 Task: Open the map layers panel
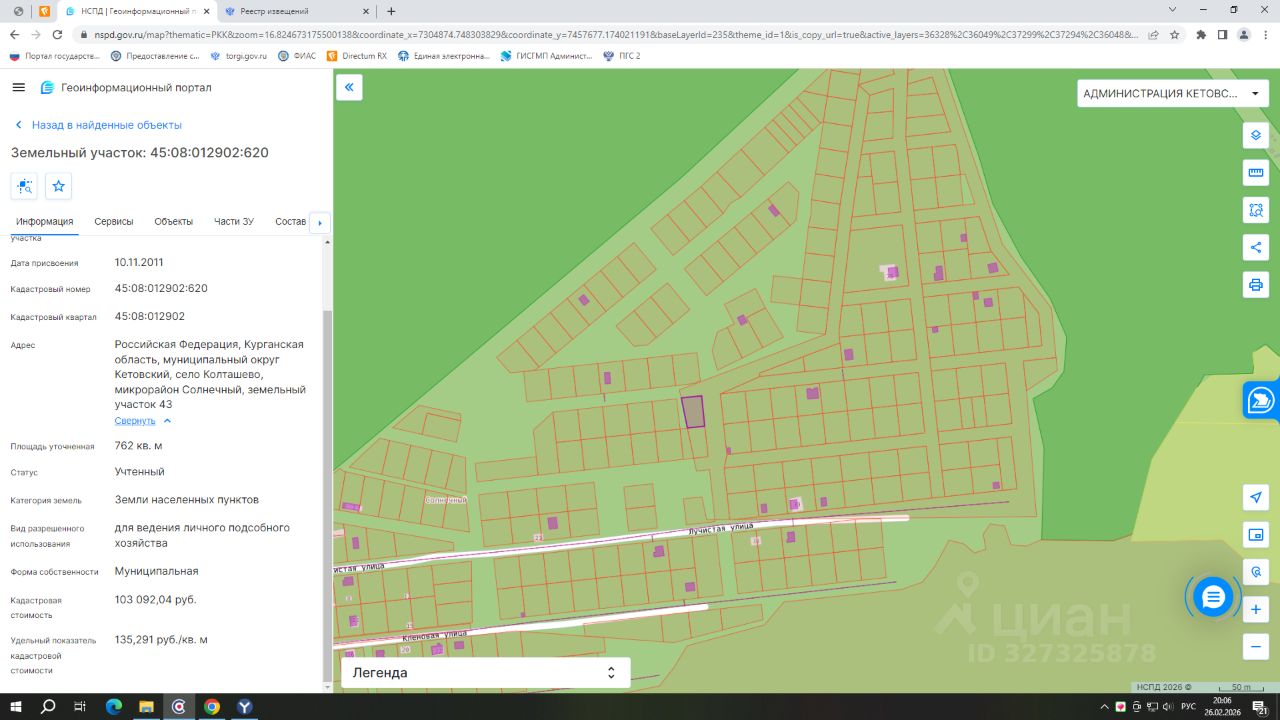click(x=1256, y=135)
